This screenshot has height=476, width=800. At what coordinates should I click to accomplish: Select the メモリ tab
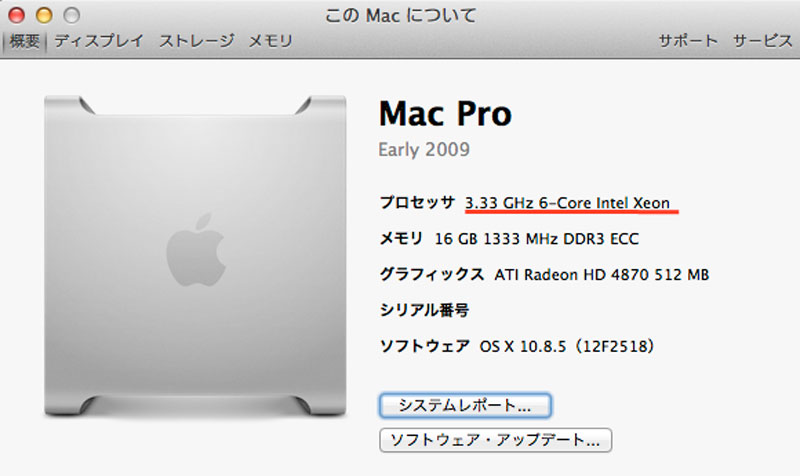[x=270, y=41]
